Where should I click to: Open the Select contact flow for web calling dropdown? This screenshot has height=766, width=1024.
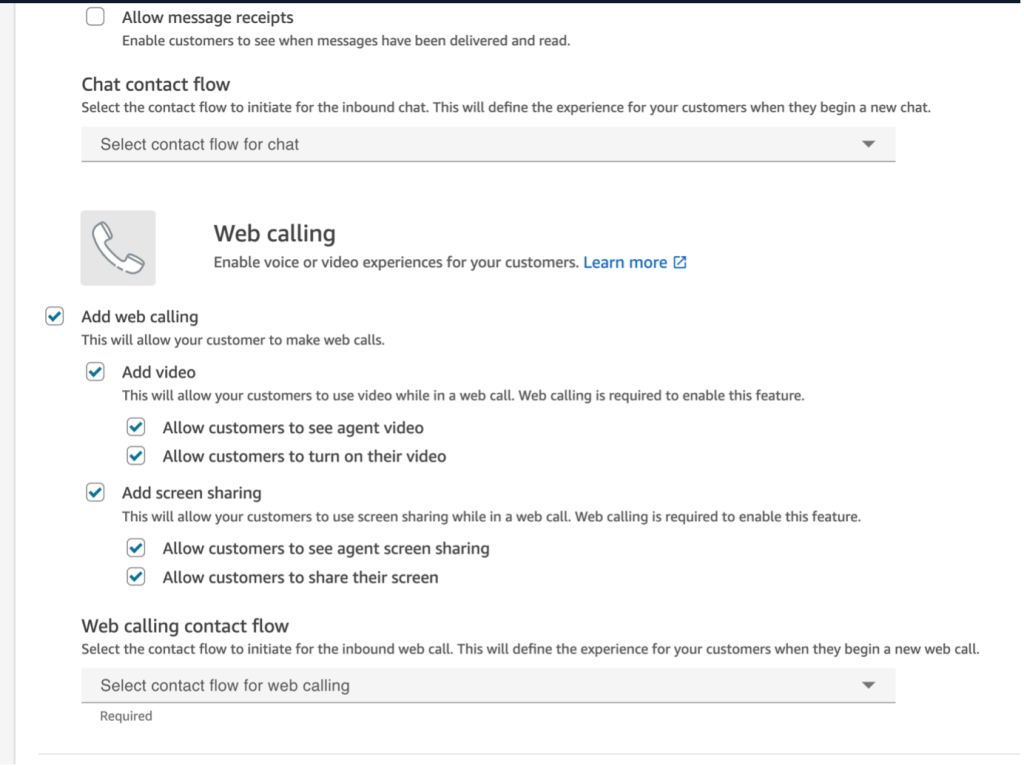(x=487, y=685)
